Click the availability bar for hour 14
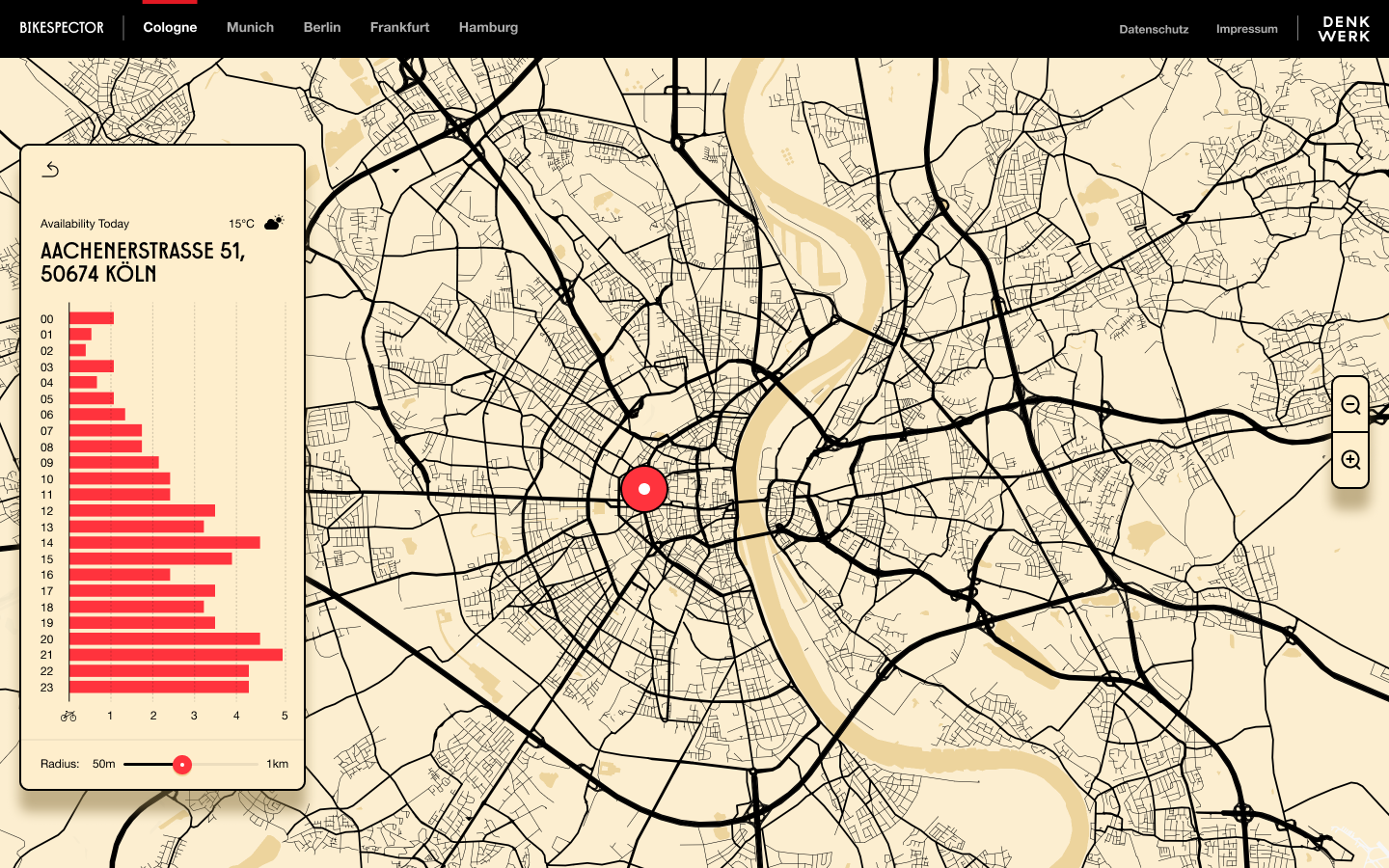This screenshot has width=1389, height=868. (x=165, y=543)
